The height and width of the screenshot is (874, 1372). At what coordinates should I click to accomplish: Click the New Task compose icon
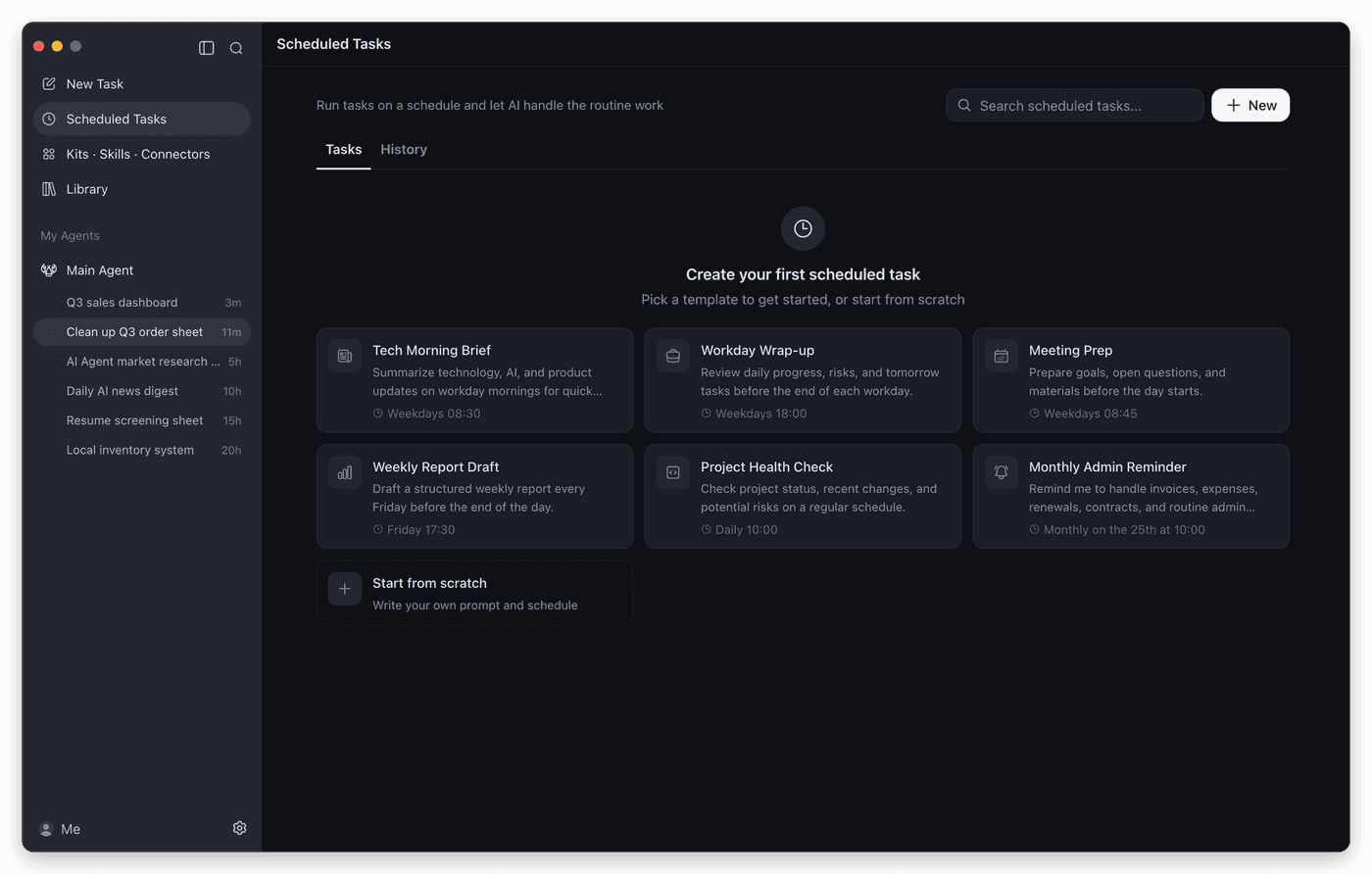49,84
